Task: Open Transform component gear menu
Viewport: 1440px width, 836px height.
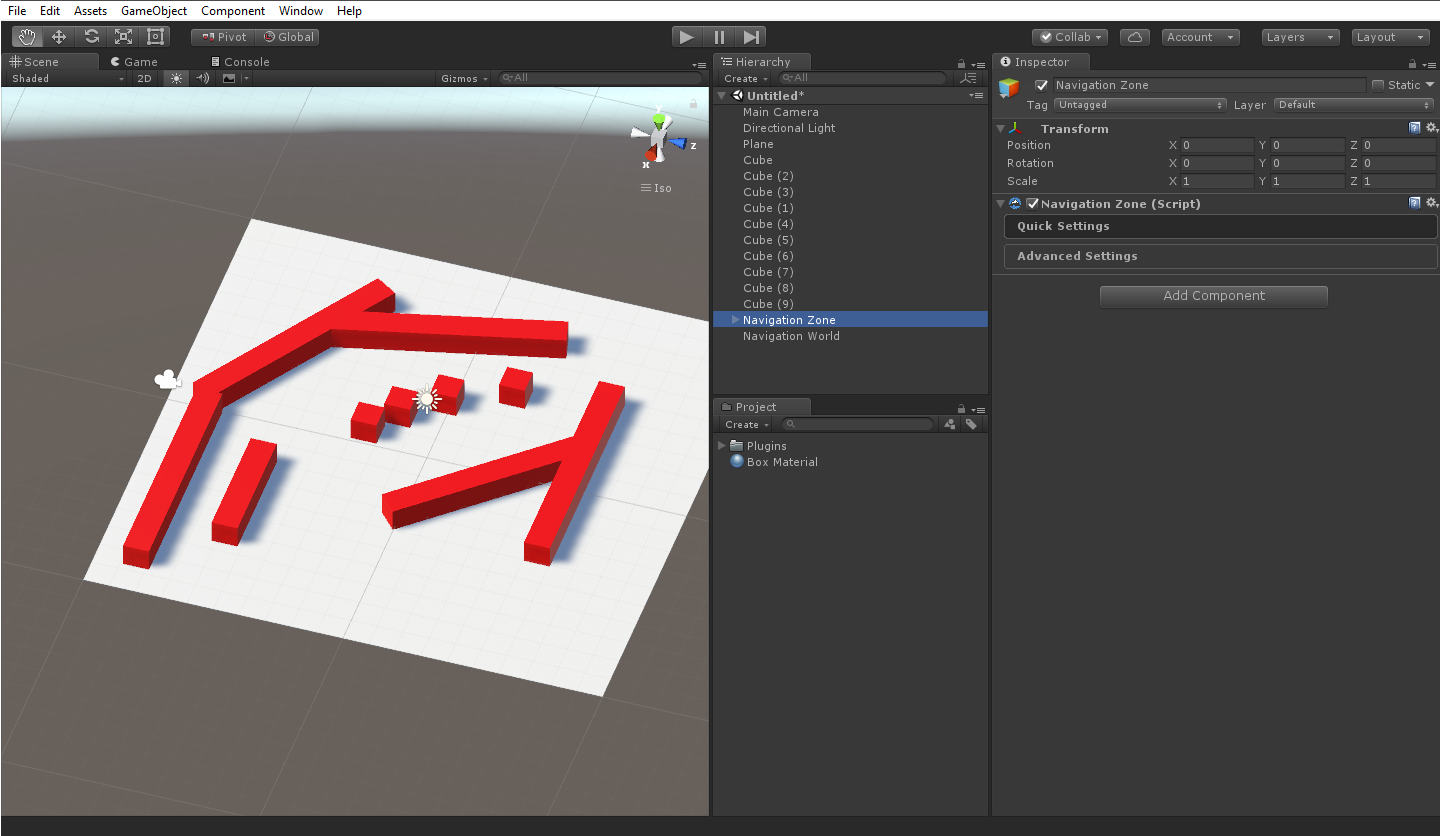Action: 1432,128
